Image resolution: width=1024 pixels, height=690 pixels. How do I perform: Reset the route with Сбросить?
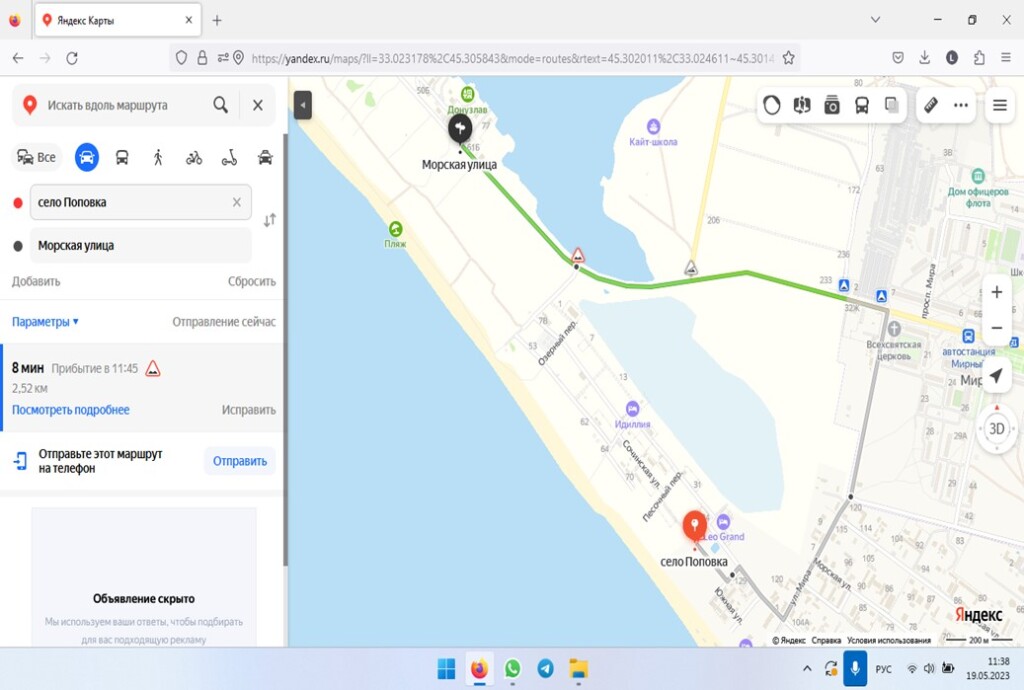click(251, 281)
